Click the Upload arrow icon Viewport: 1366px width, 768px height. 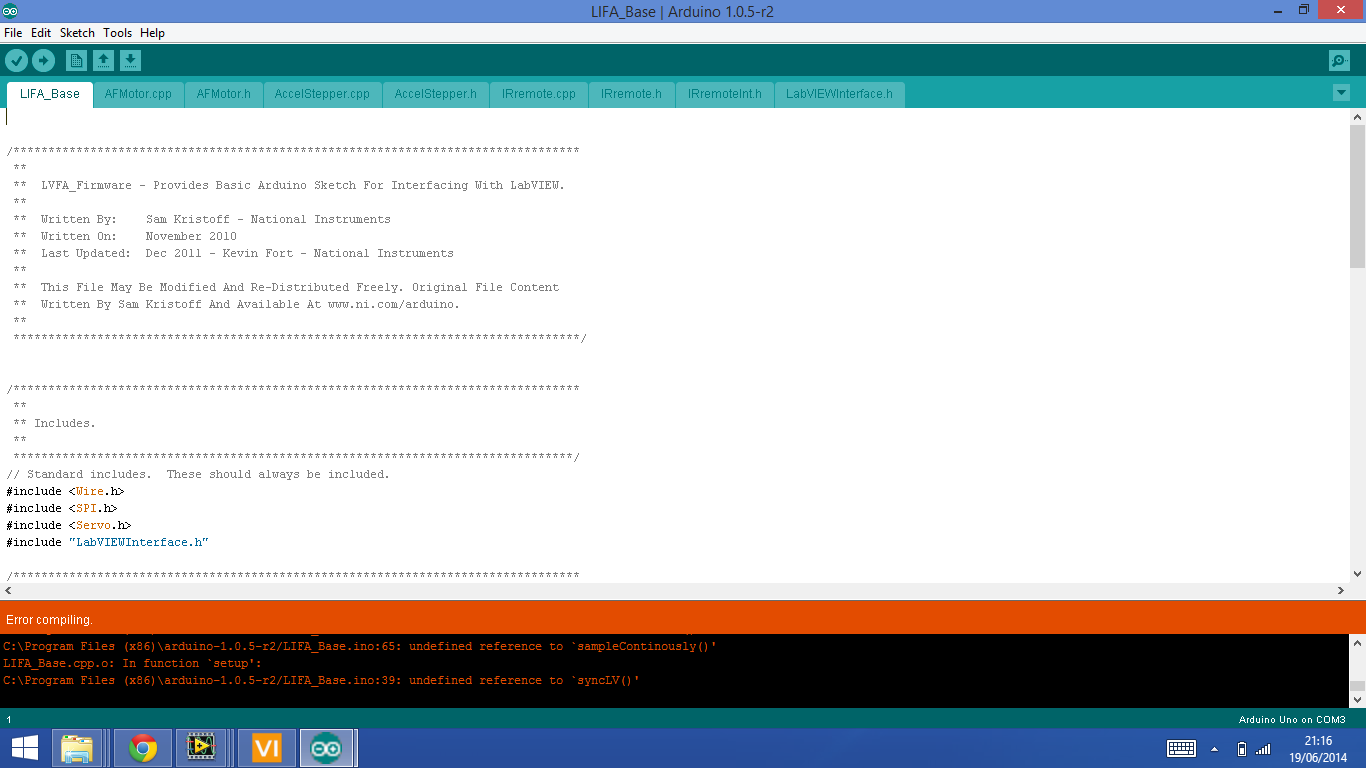click(x=43, y=61)
